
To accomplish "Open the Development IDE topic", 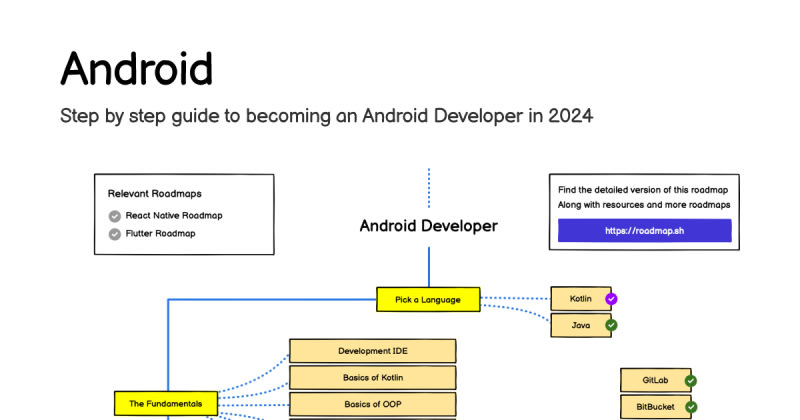I will tap(372, 351).
